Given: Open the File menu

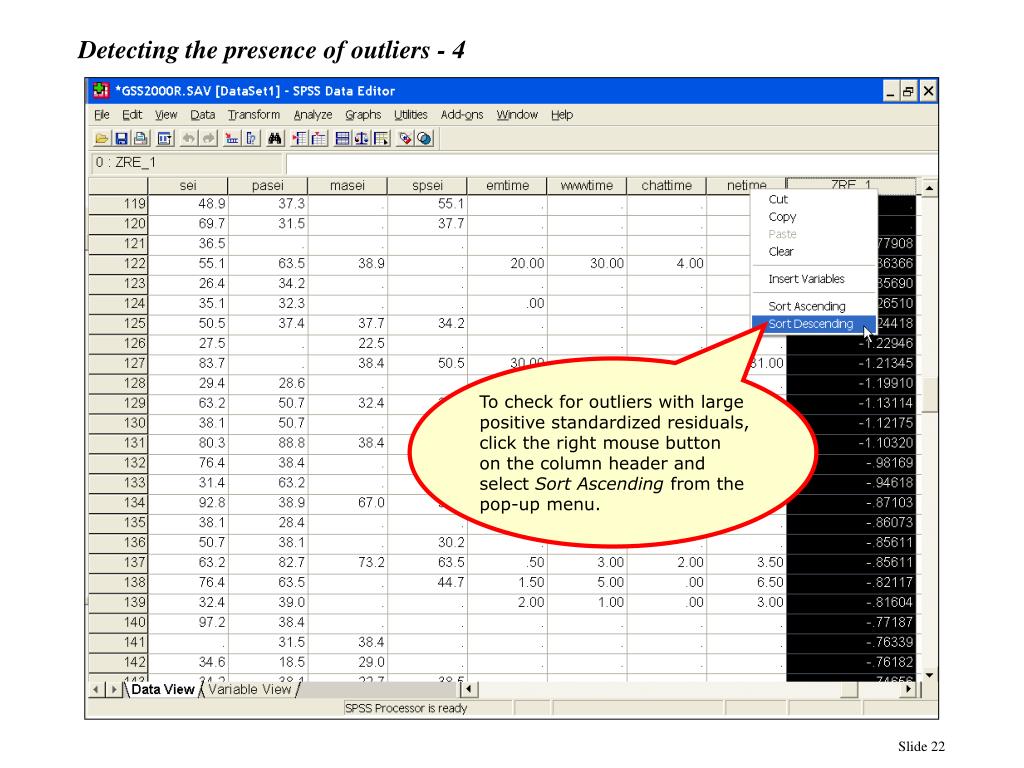Looking at the screenshot, I should [102, 115].
